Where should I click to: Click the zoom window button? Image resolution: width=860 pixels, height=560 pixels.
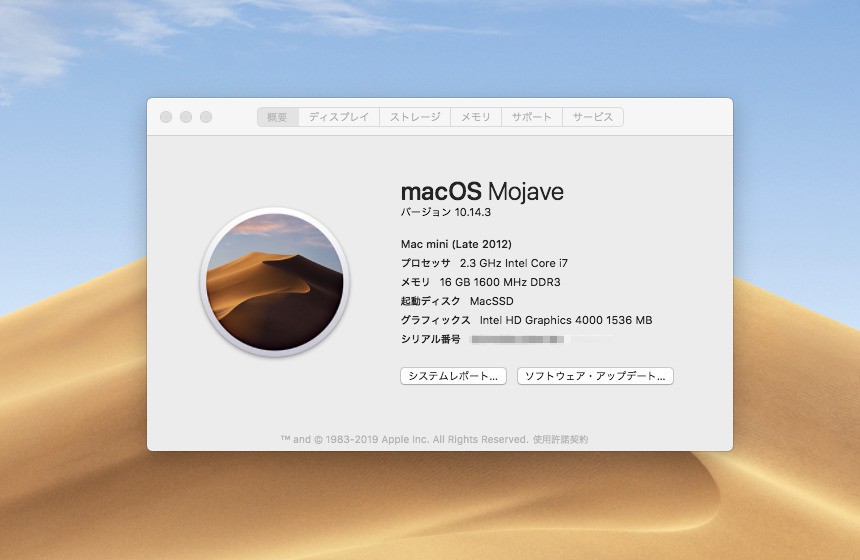tap(206, 117)
